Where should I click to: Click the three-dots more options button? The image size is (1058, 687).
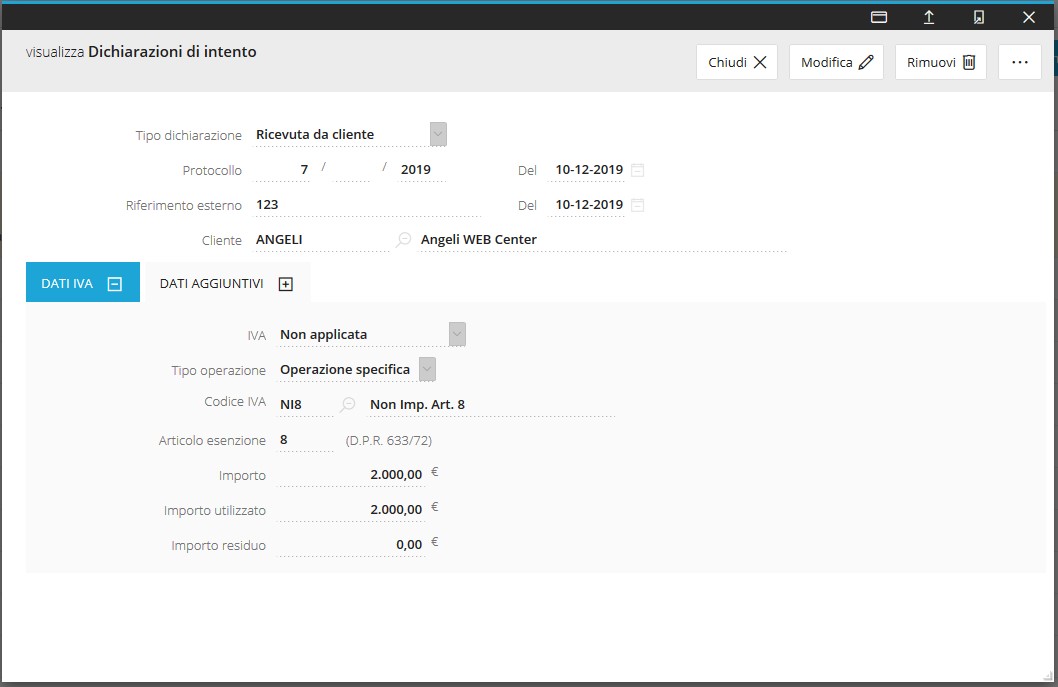click(1019, 62)
